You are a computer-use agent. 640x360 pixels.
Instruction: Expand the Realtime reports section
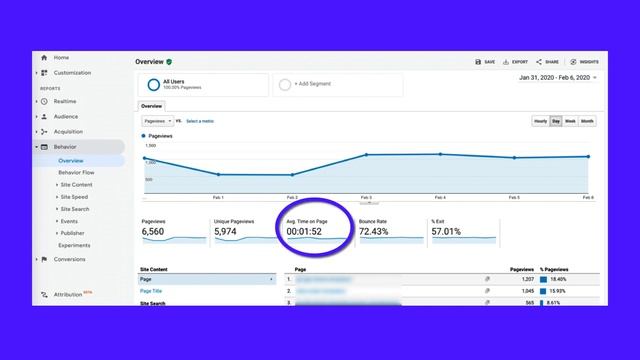pyautogui.click(x=36, y=101)
